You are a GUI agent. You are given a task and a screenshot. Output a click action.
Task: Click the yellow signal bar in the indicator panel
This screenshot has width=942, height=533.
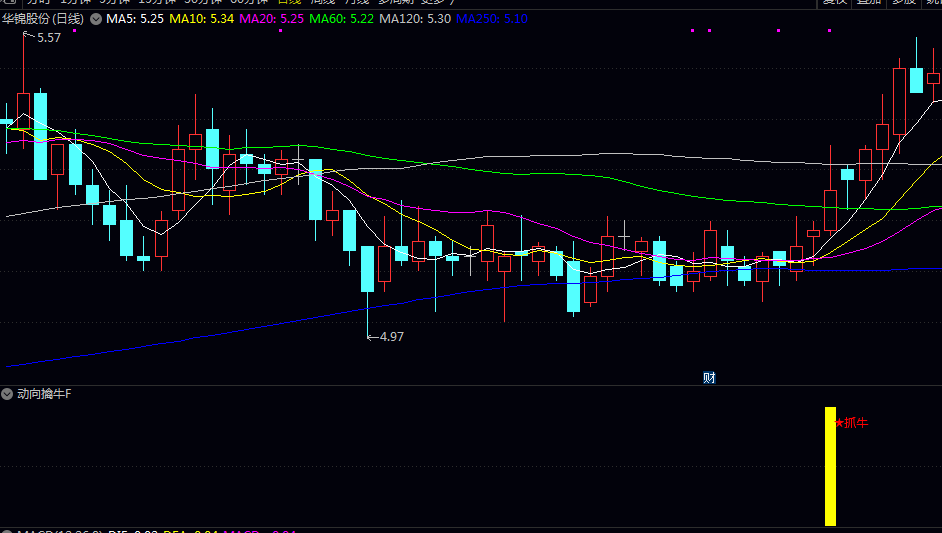[830, 466]
